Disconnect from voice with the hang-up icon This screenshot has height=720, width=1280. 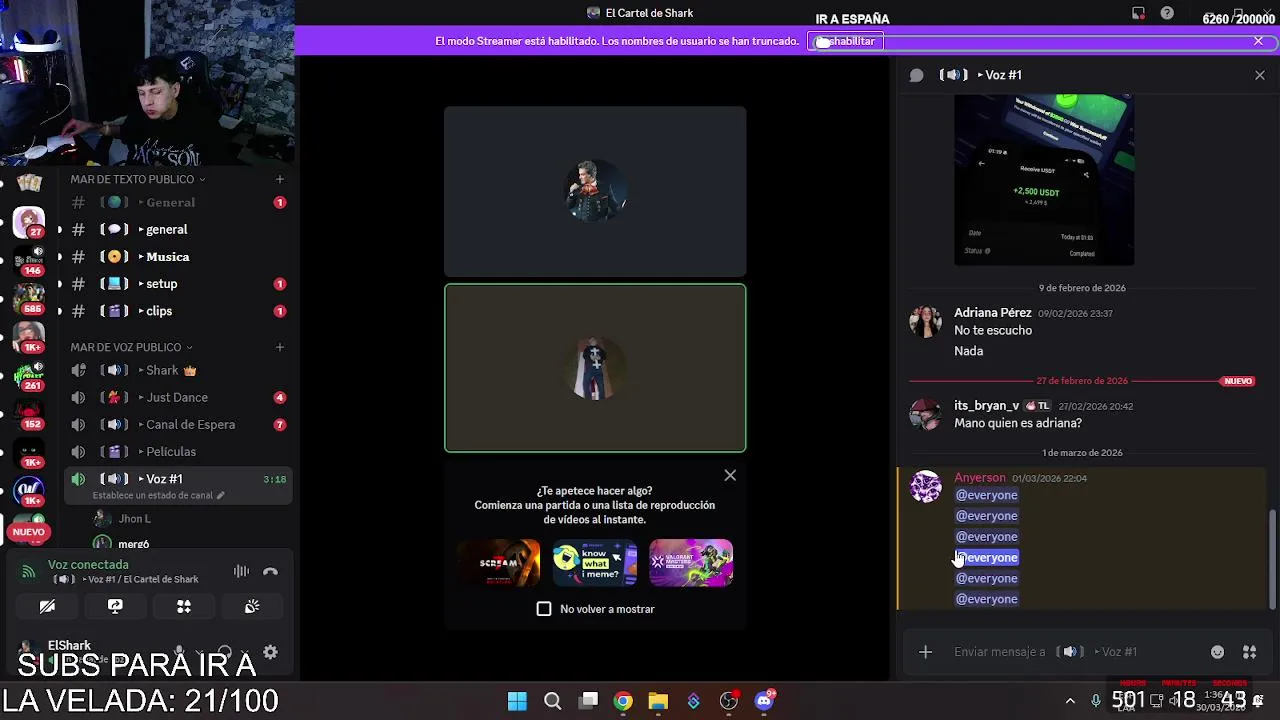(x=270, y=571)
